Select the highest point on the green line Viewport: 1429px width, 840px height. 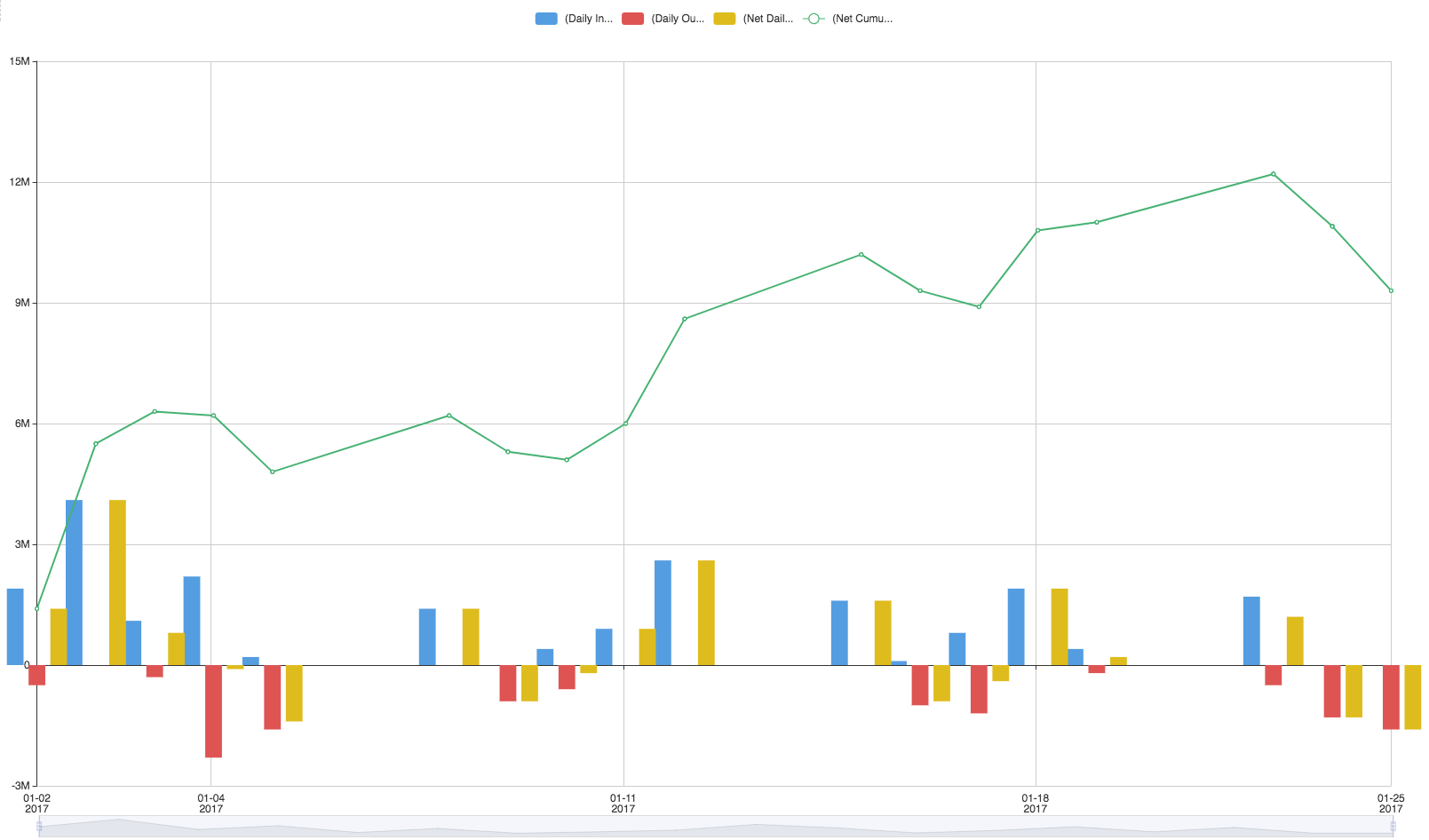1273,174
